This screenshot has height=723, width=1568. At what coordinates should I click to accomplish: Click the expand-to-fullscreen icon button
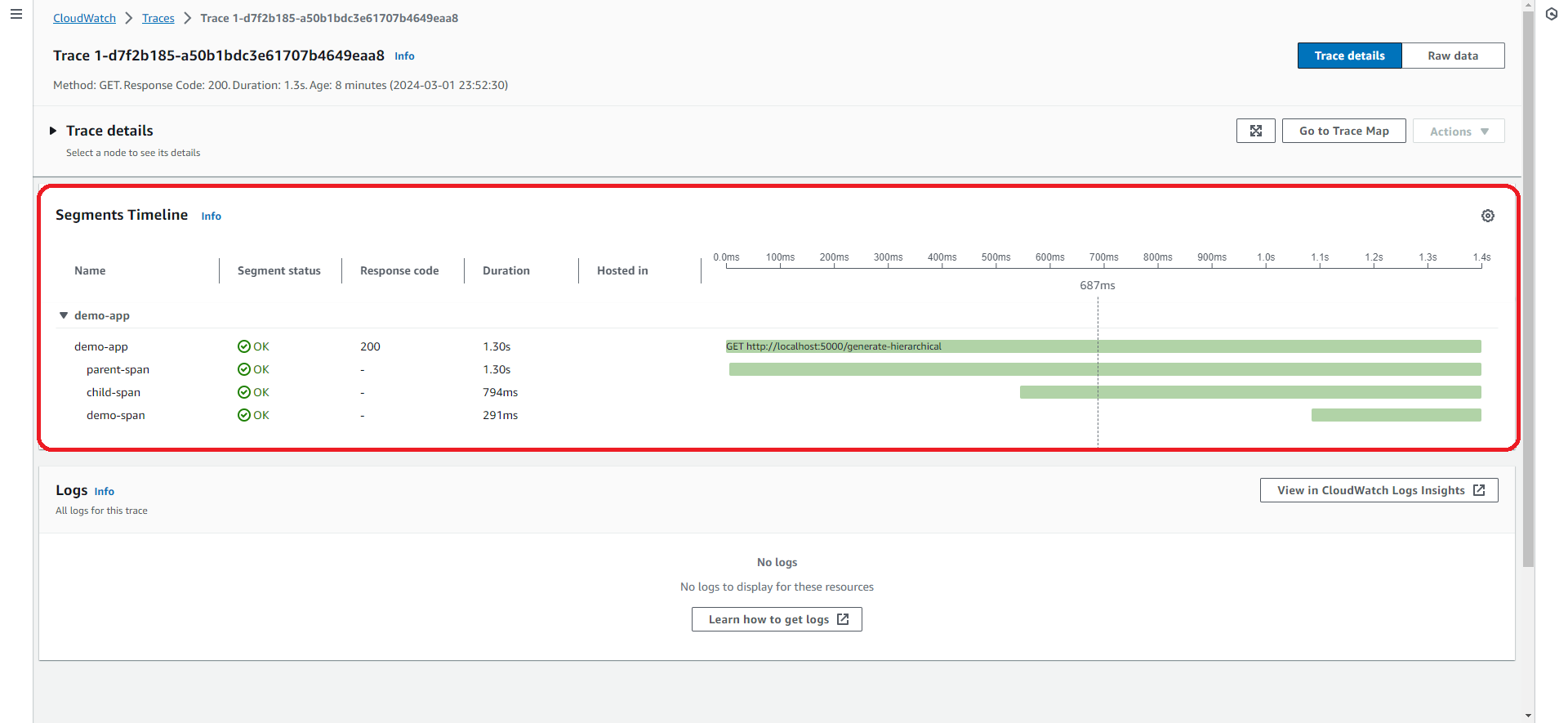1255,131
